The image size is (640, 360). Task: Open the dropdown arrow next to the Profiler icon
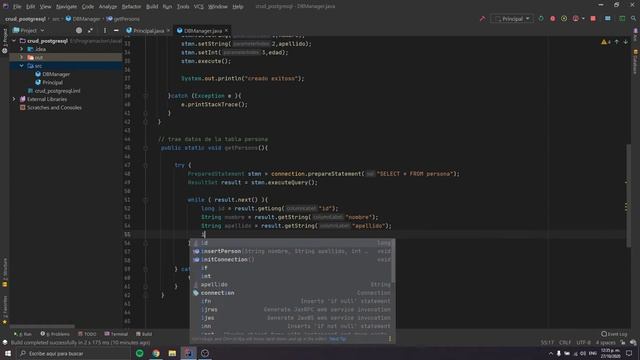click(x=583, y=19)
